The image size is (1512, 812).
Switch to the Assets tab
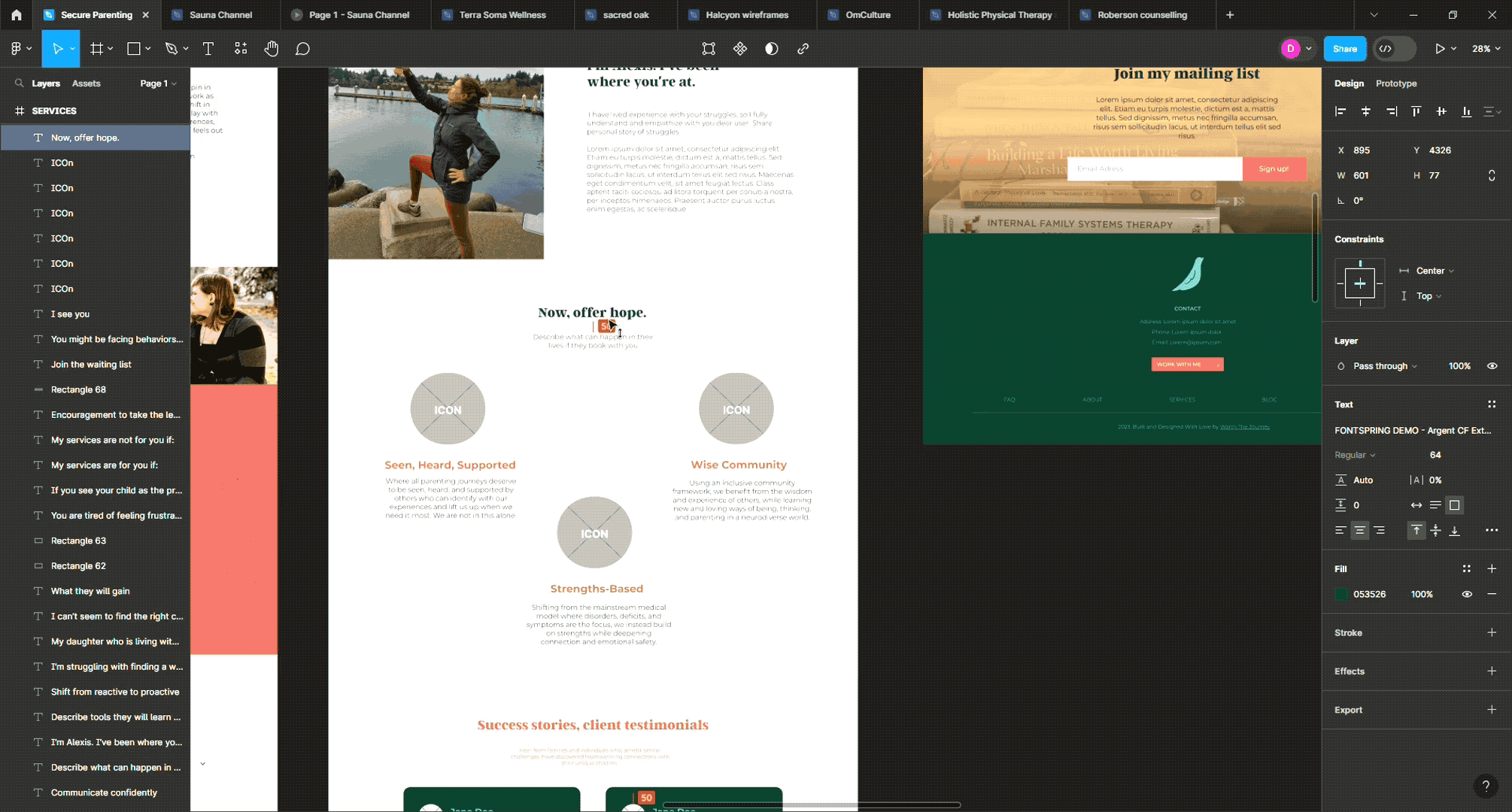pyautogui.click(x=86, y=83)
